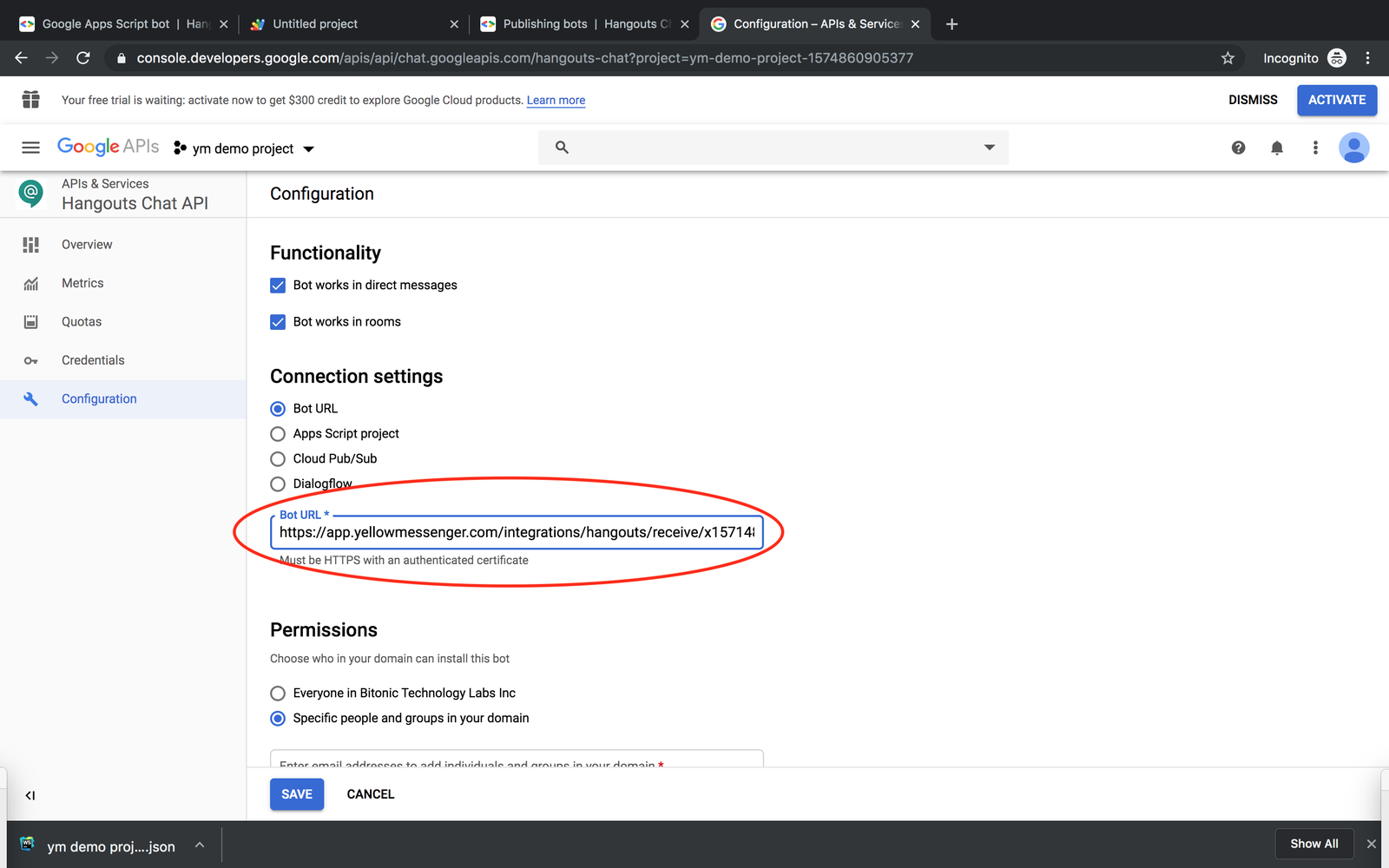Select the Bot URL radio option
The width and height of the screenshot is (1389, 868).
[278, 409]
